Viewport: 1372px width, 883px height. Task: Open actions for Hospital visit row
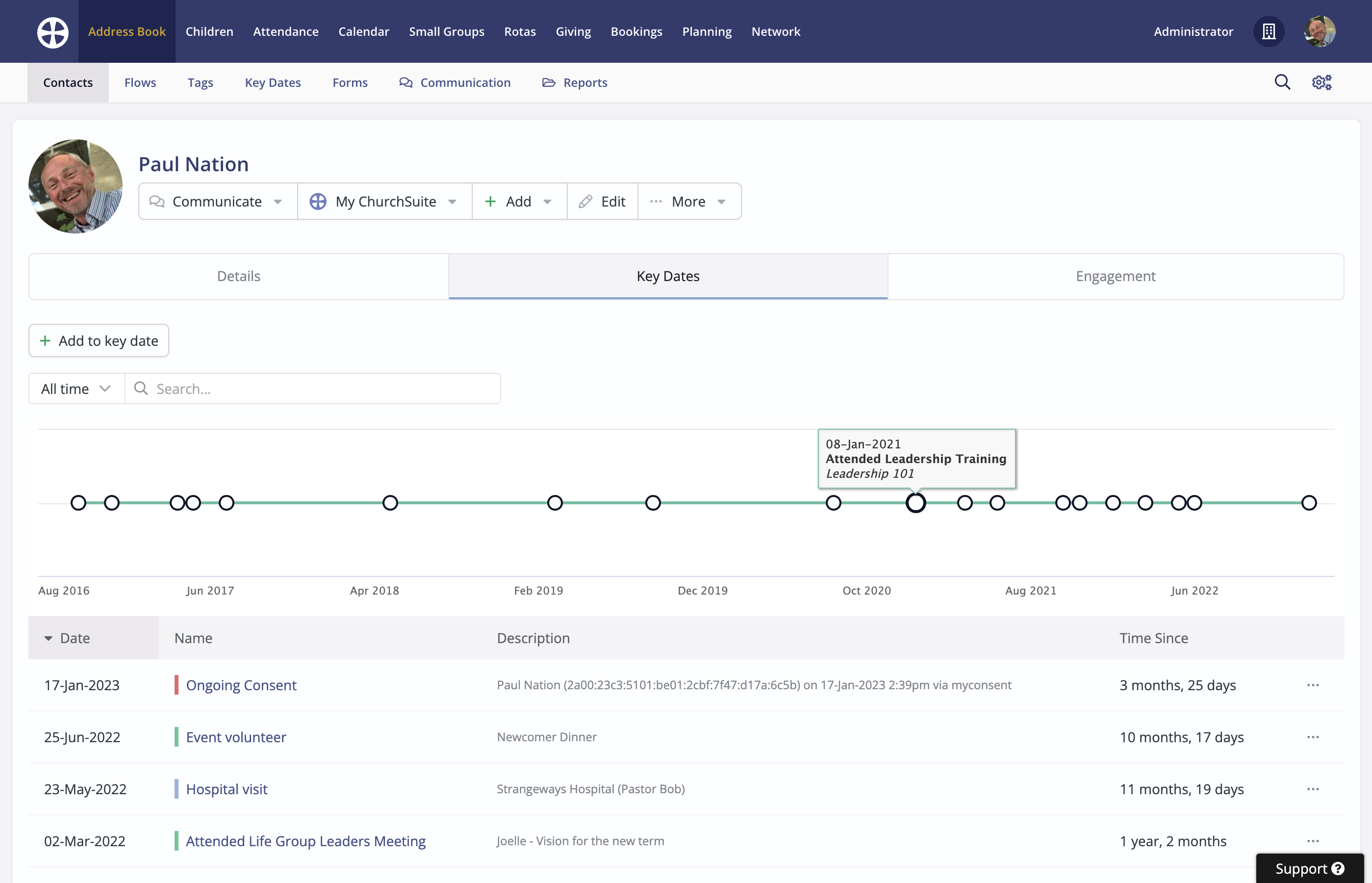click(1312, 789)
